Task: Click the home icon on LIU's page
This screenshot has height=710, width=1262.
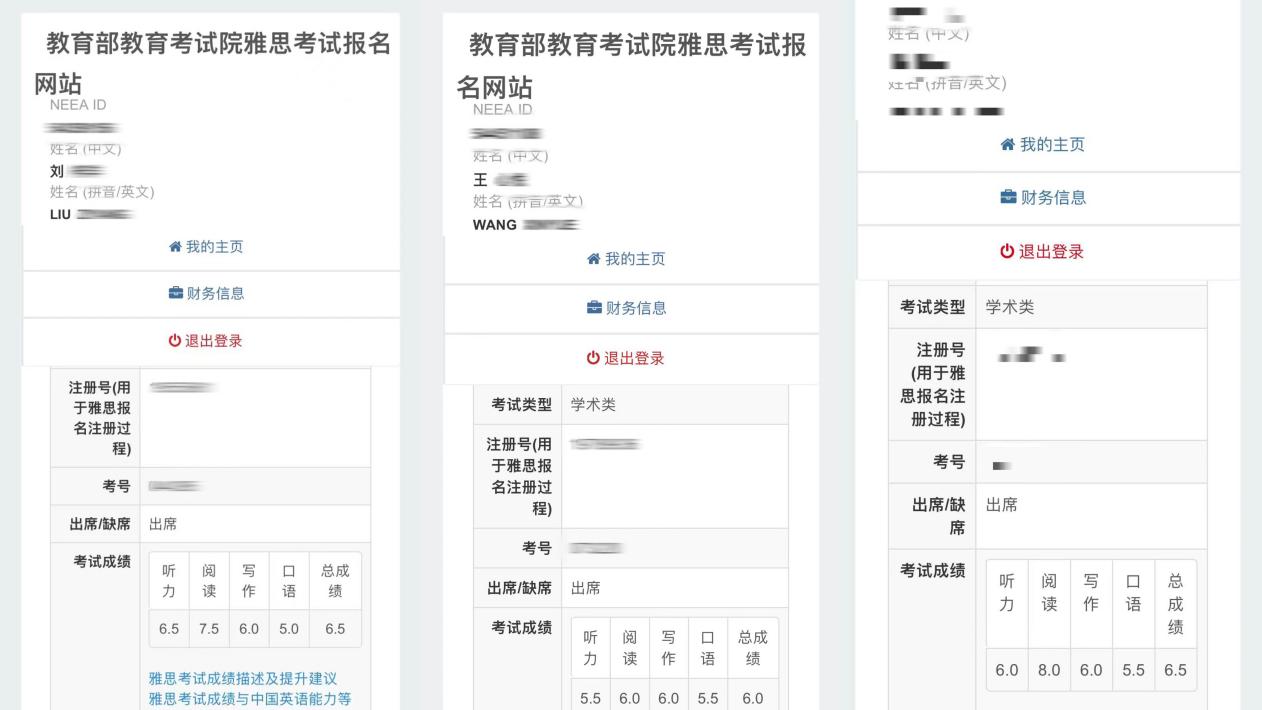Action: pos(175,247)
